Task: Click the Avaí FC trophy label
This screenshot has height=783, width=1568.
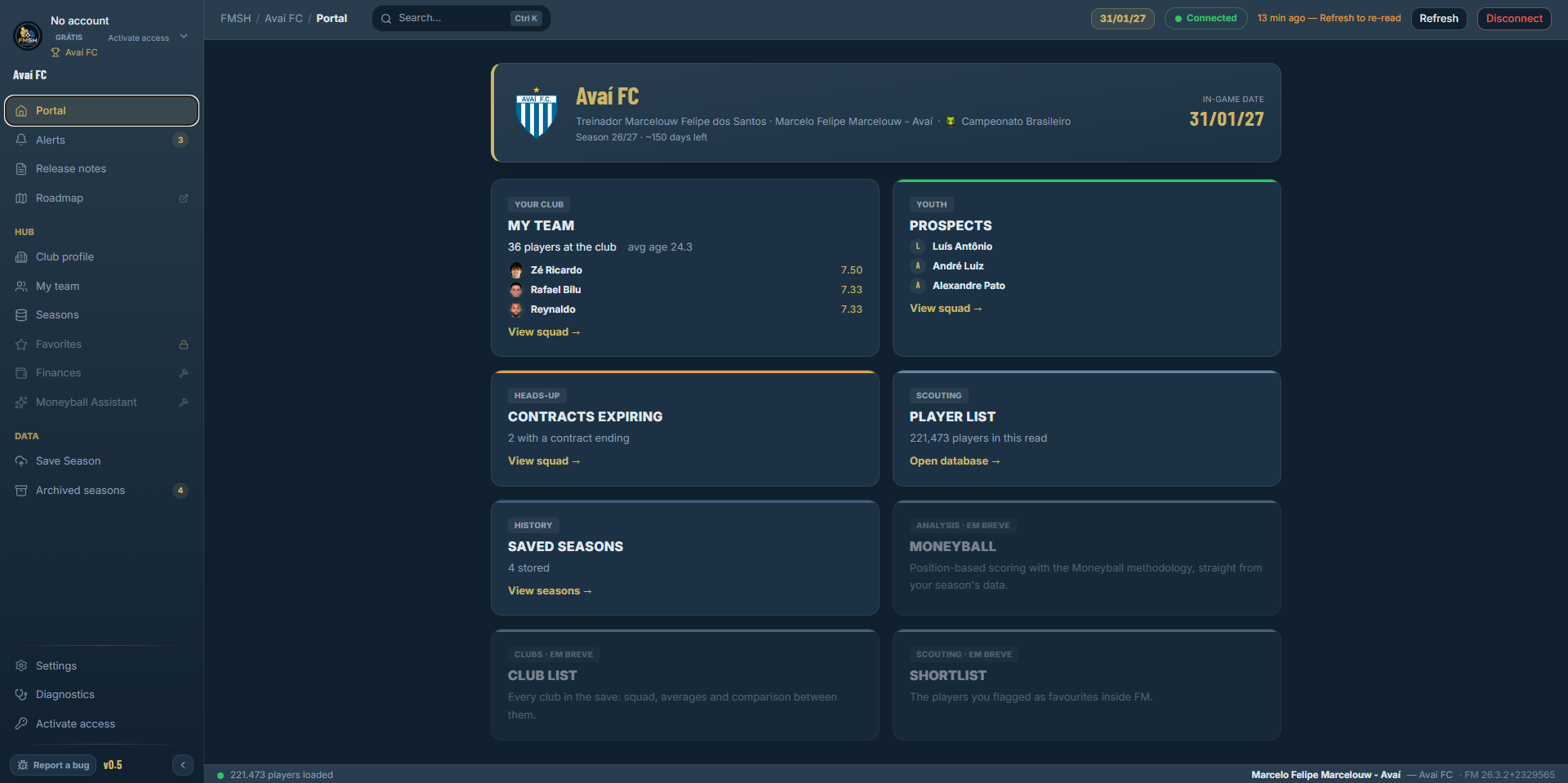Action: (x=74, y=52)
